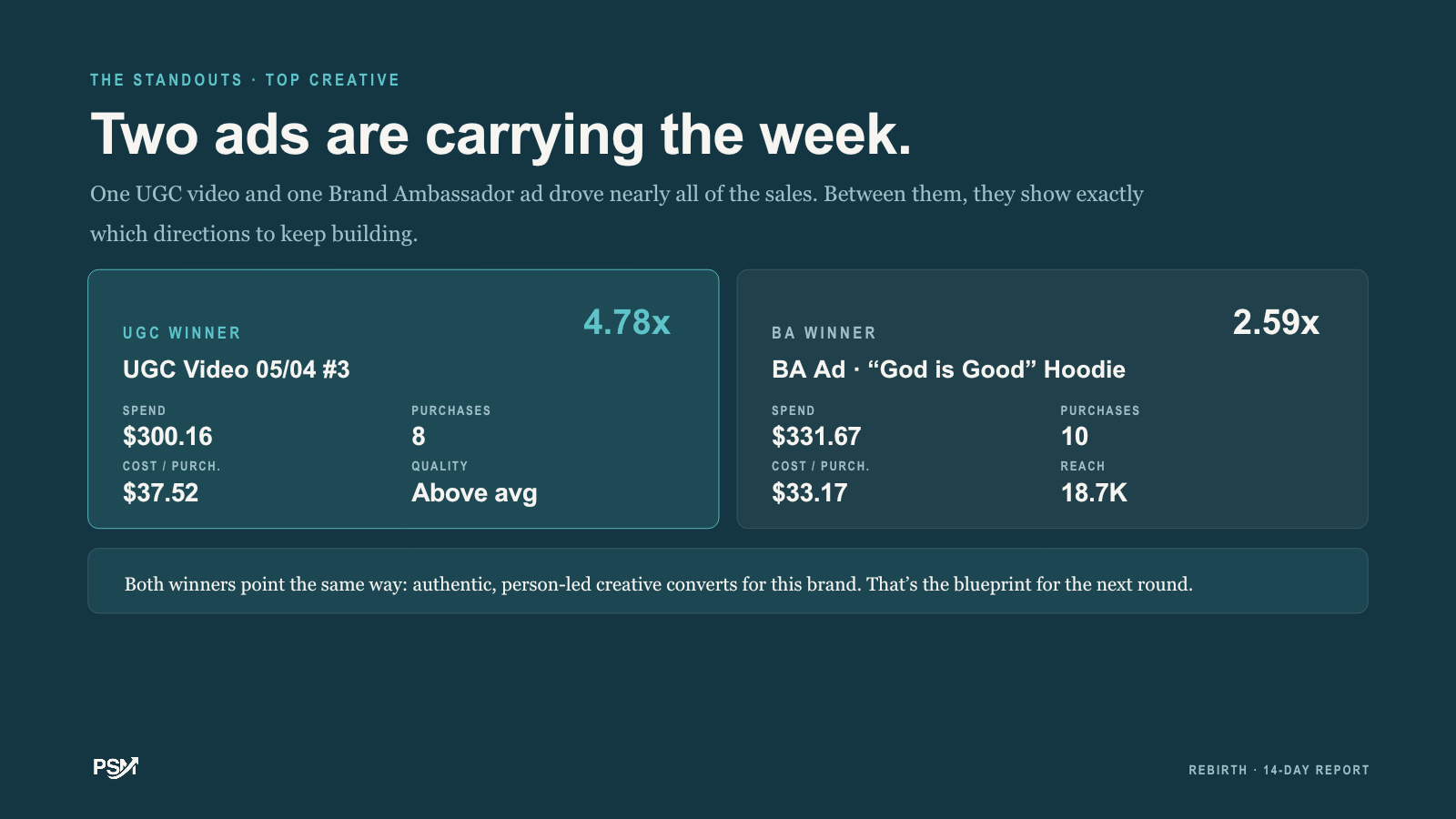Select the $300.16 spend value
The image size is (1456, 819).
[167, 437]
